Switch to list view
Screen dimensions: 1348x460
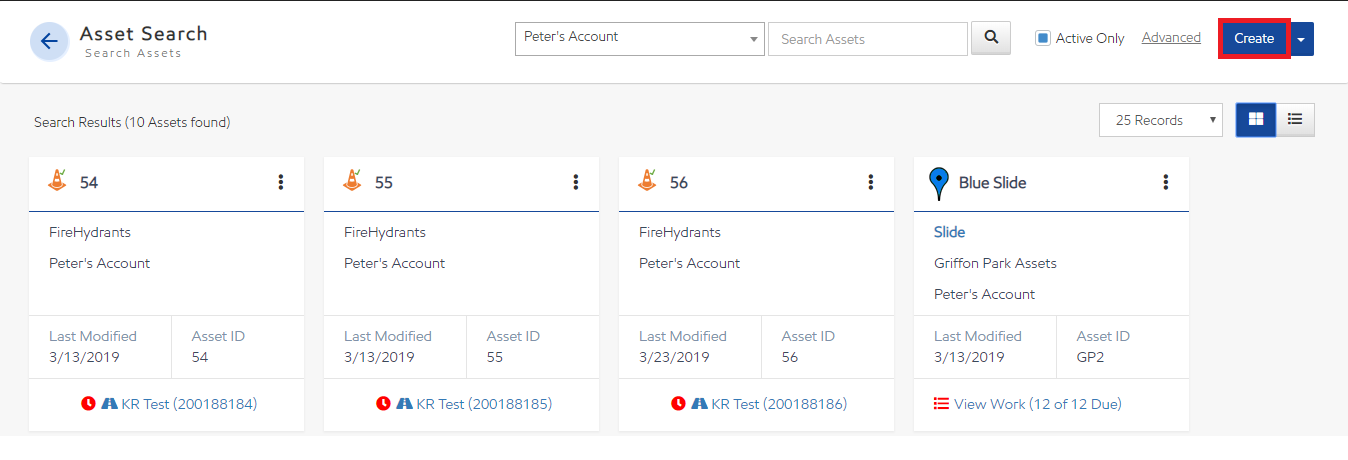[1295, 120]
